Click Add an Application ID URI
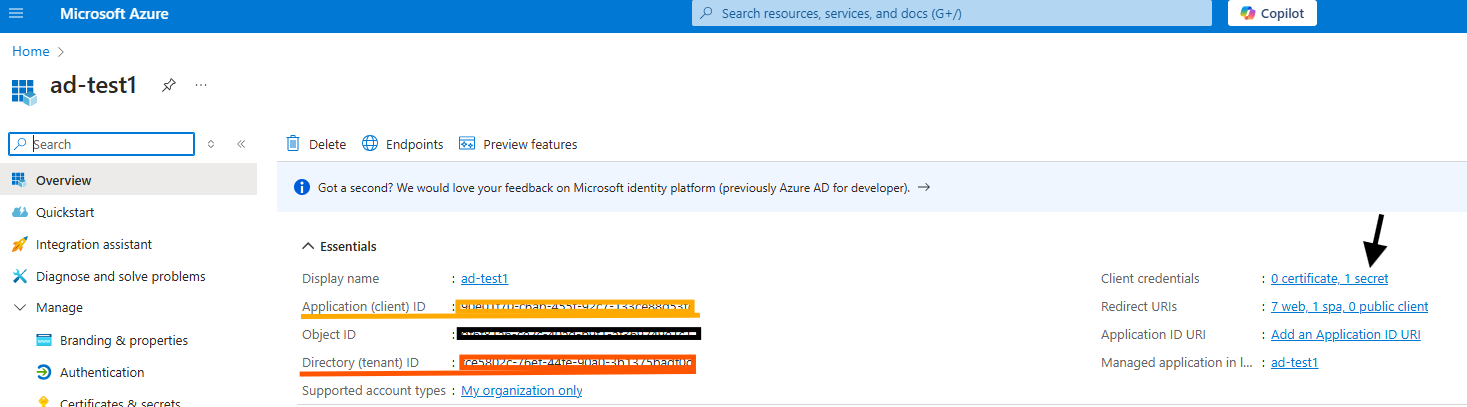This screenshot has height=407, width=1467. coord(1345,335)
